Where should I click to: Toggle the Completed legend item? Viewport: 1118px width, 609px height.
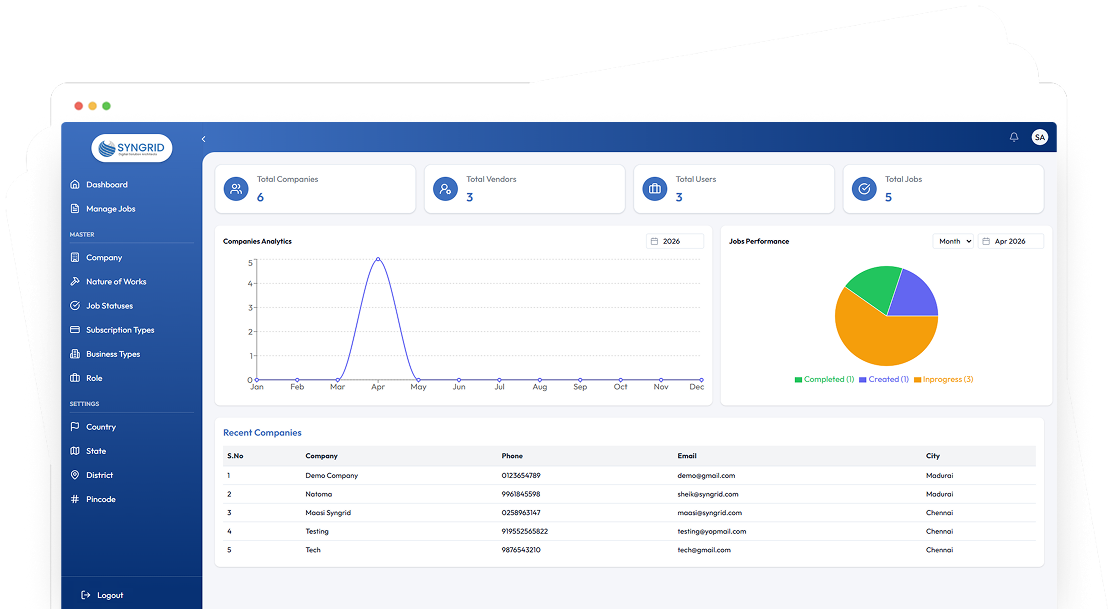[824, 380]
